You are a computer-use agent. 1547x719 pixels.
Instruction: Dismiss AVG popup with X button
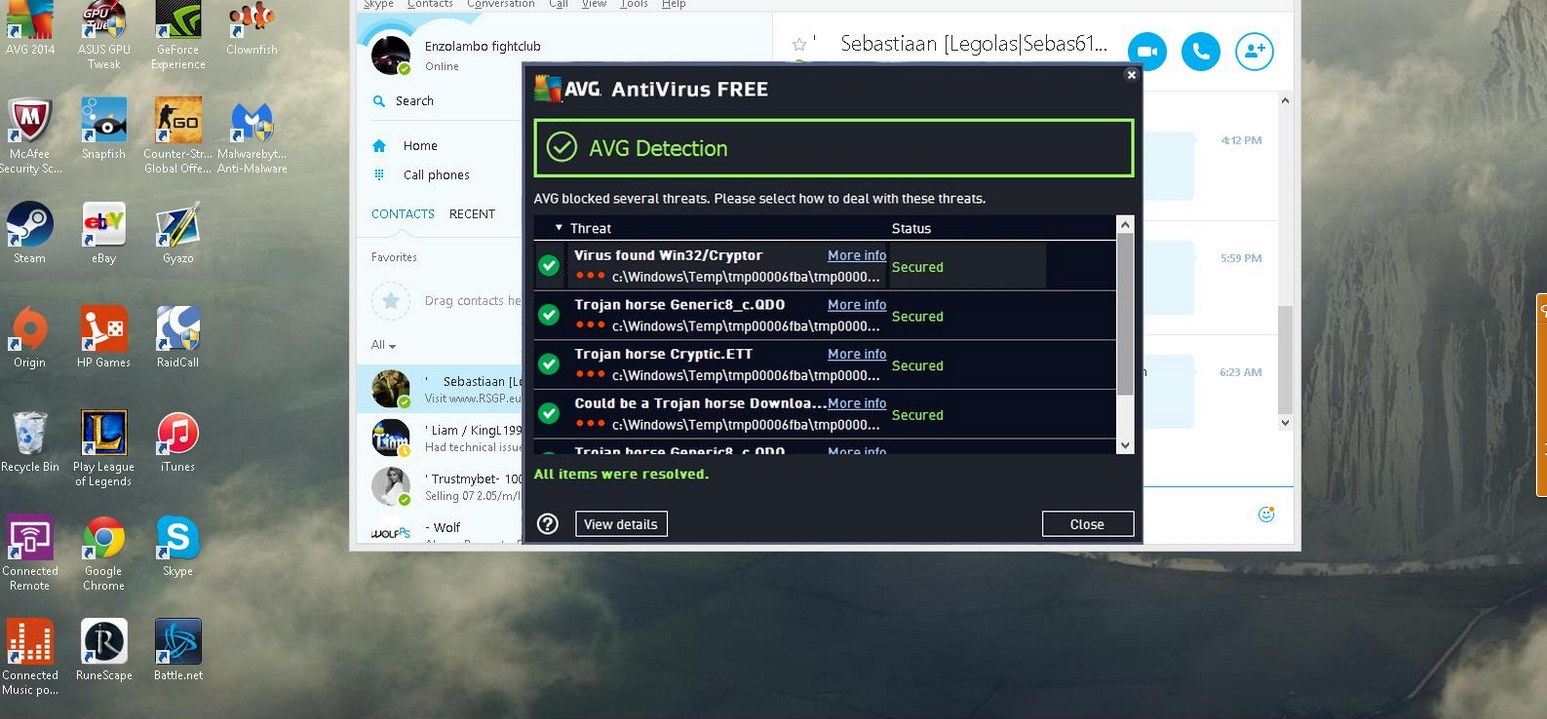(x=1131, y=75)
